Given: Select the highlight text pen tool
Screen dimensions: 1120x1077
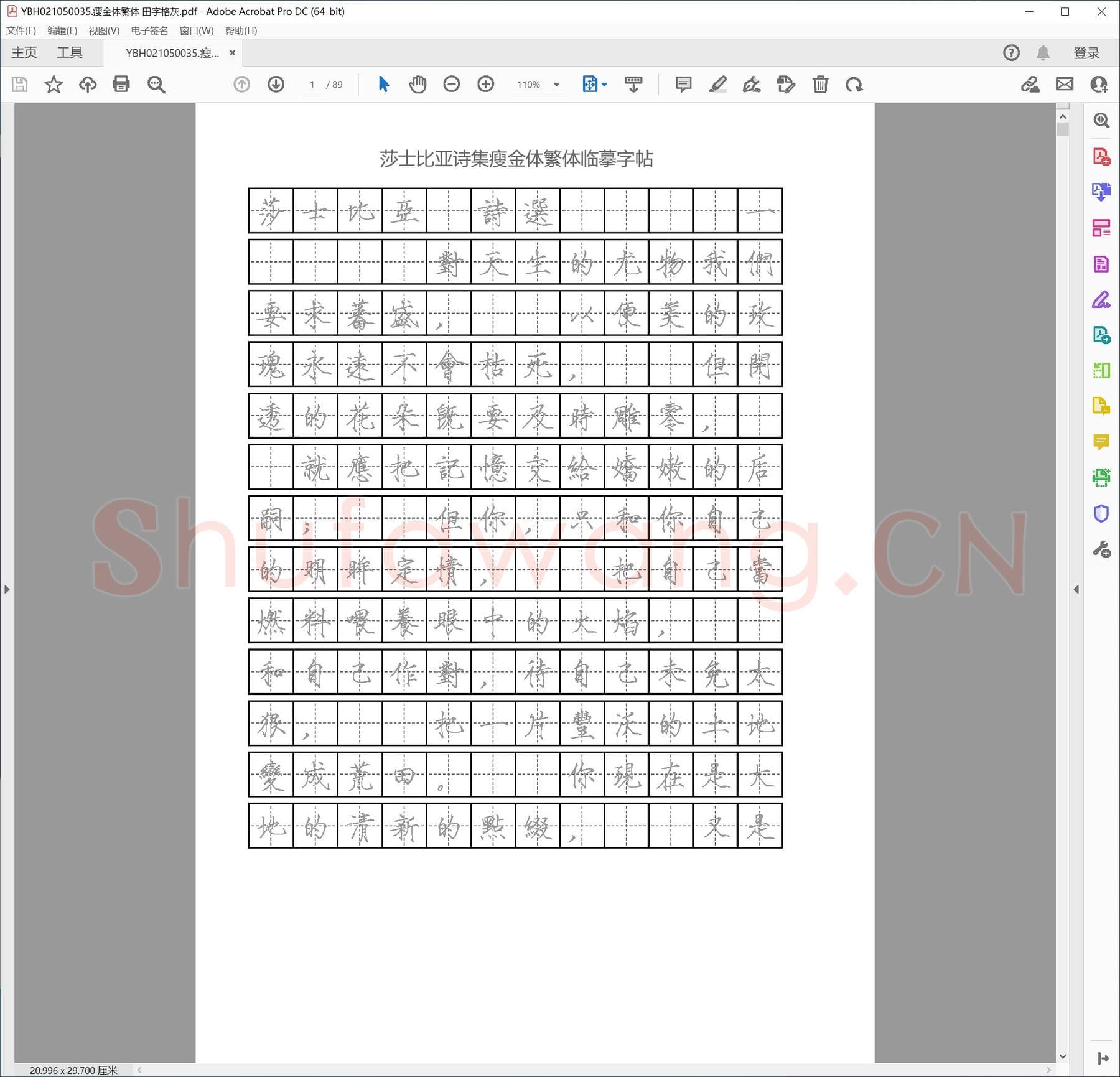Looking at the screenshot, I should click(717, 84).
